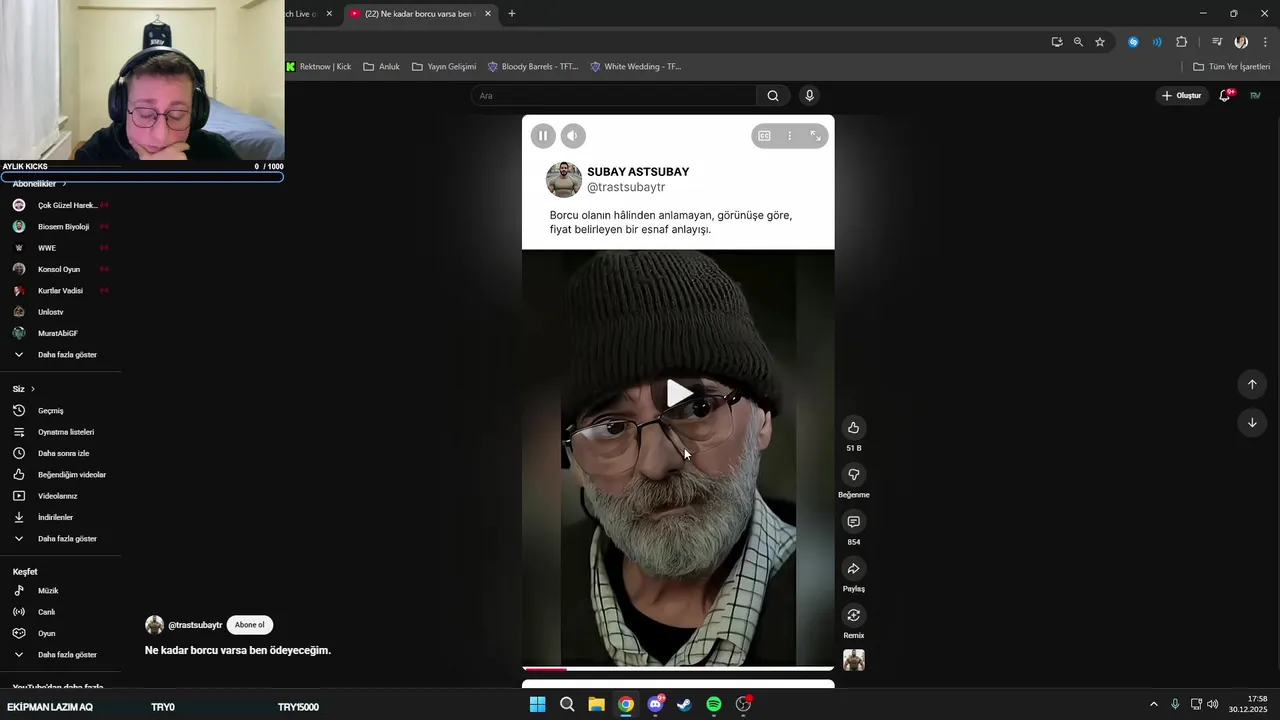Like the Short with 51 B likes
1280x720 pixels.
[853, 427]
